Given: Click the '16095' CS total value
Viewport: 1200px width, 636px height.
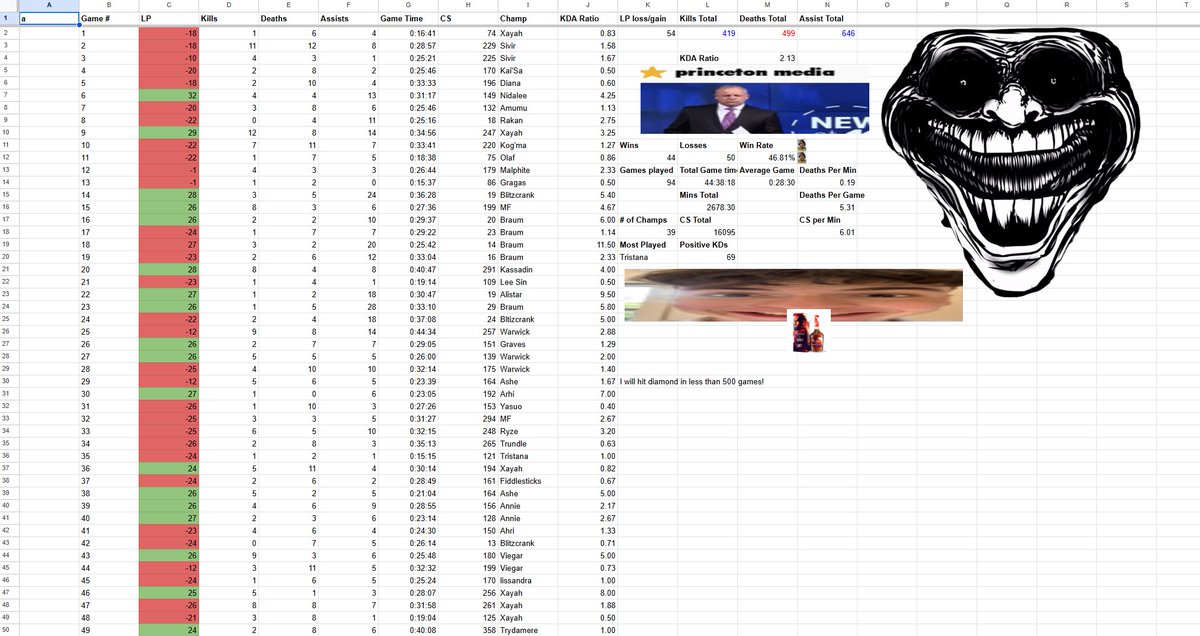Looking at the screenshot, I should (x=707, y=232).
